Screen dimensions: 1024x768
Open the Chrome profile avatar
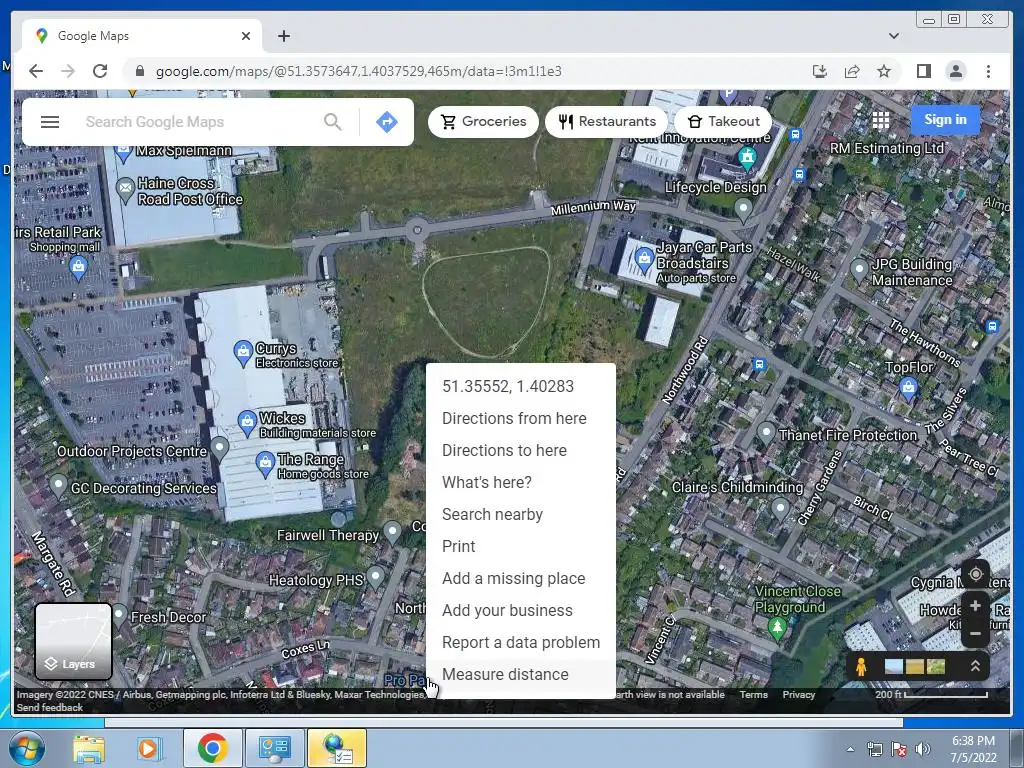pyautogui.click(x=955, y=71)
